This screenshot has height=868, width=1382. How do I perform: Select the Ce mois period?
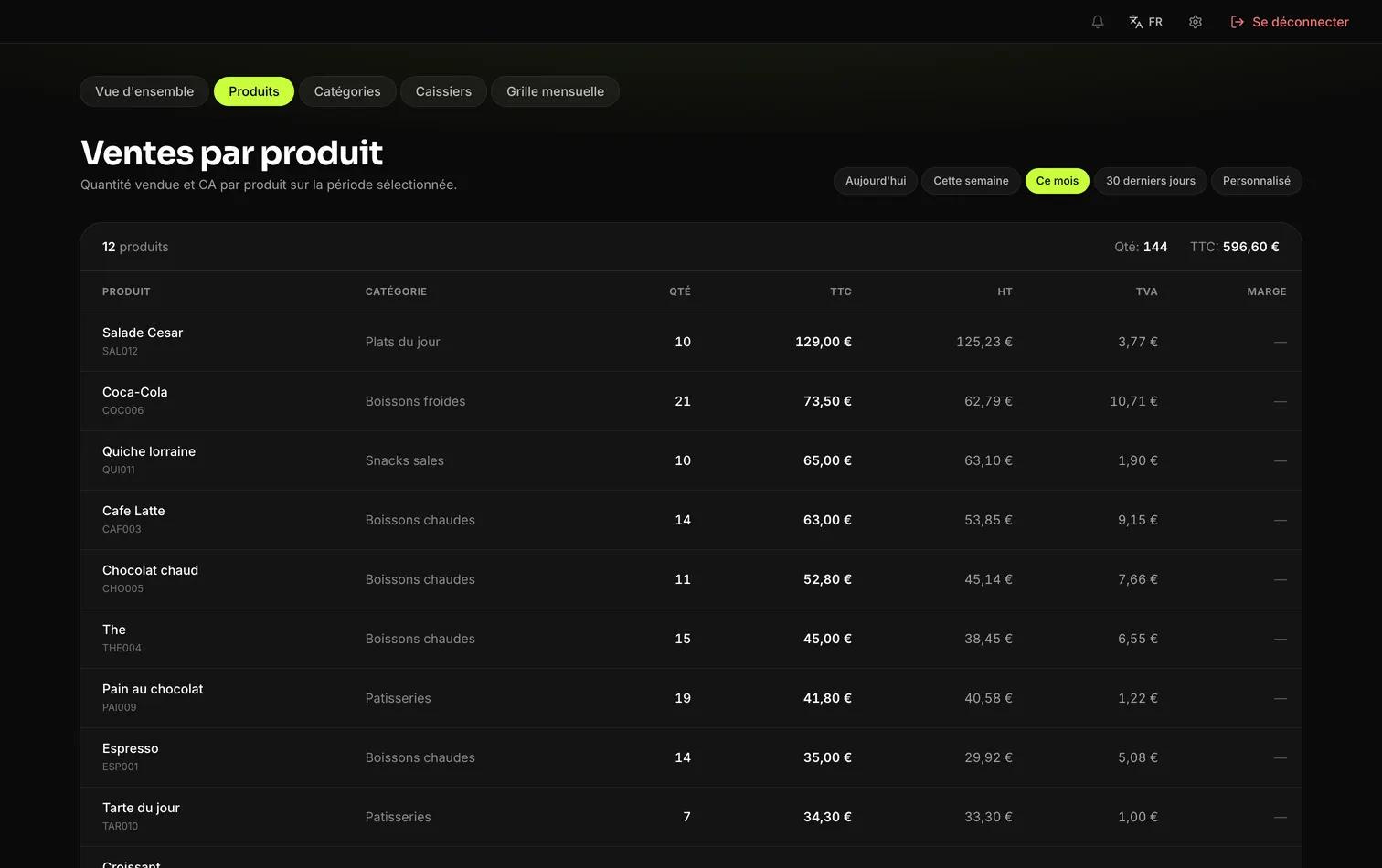1058,181
